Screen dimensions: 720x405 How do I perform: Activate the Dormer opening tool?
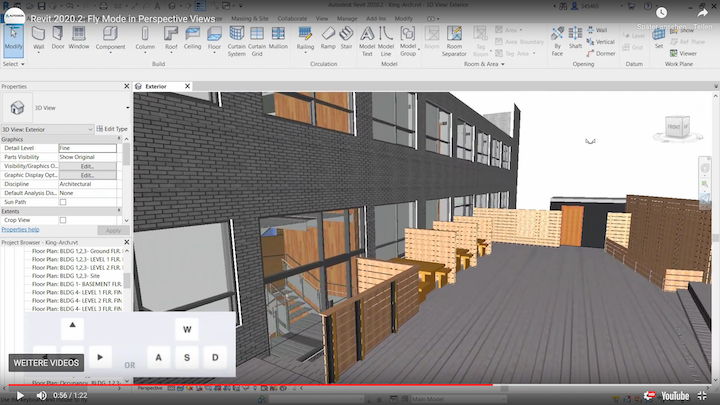coord(601,54)
